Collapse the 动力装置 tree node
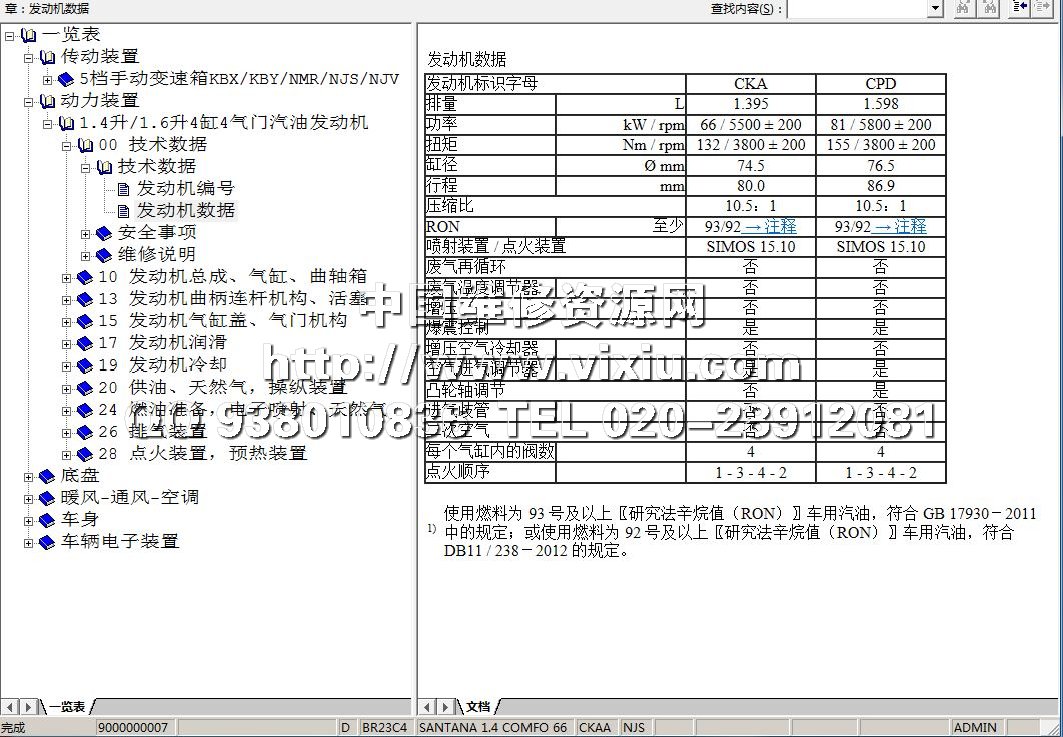1063x737 pixels. coord(29,101)
